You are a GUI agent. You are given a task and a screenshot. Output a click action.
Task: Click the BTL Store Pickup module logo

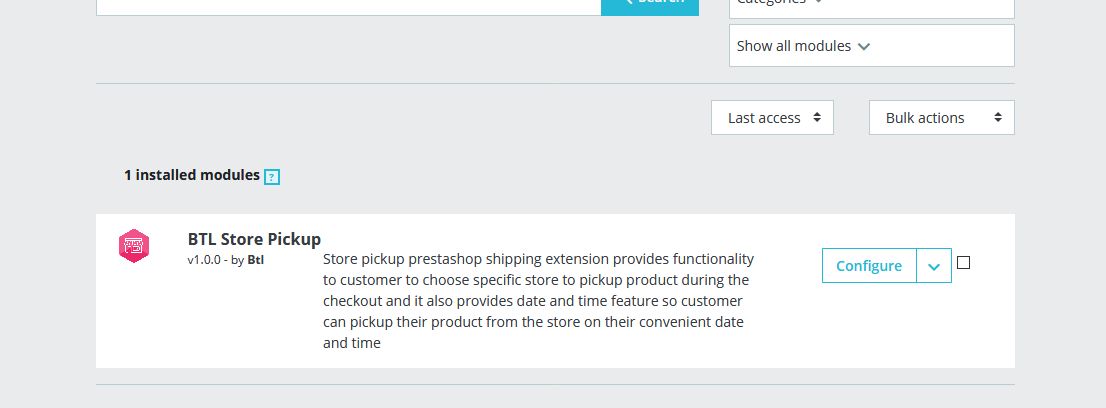pyautogui.click(x=134, y=246)
